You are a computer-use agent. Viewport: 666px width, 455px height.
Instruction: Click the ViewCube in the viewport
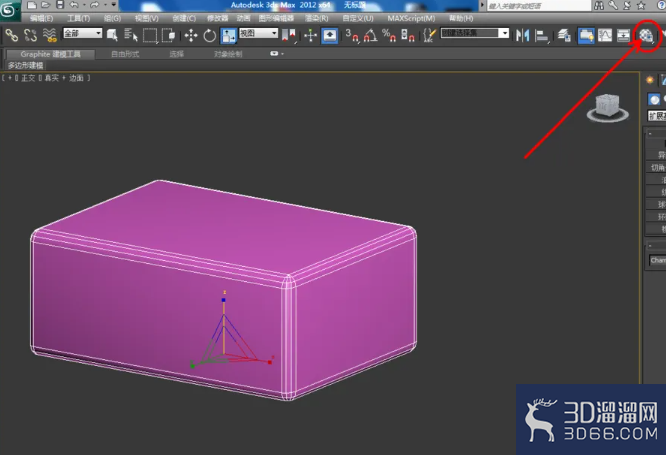pyautogui.click(x=607, y=108)
